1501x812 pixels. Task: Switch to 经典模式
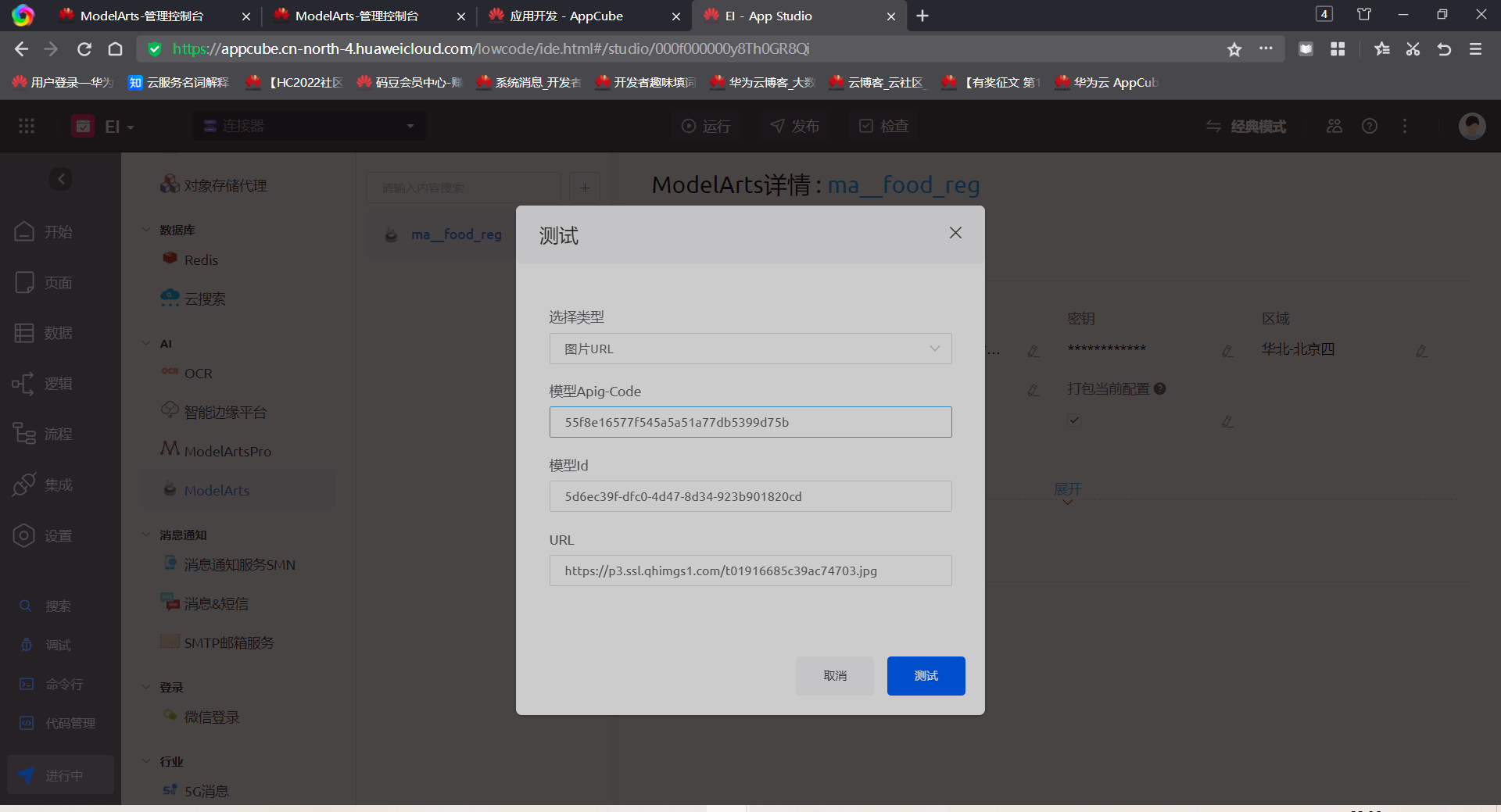point(1245,126)
